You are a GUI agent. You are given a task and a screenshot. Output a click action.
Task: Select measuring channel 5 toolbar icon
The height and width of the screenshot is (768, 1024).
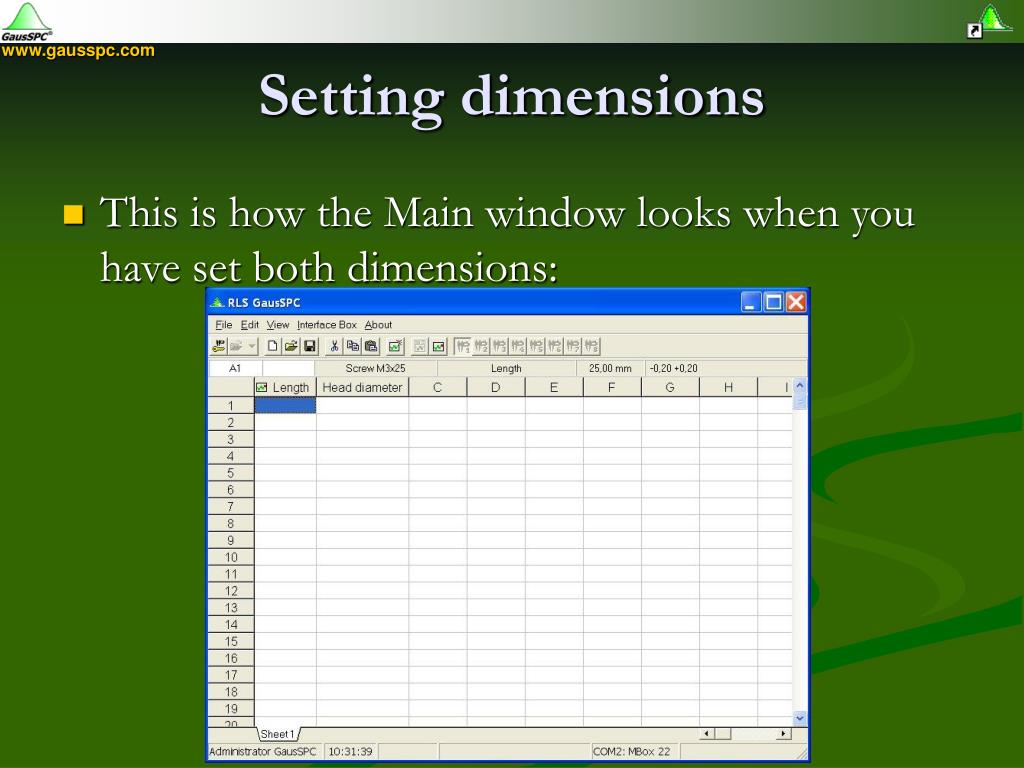536,346
